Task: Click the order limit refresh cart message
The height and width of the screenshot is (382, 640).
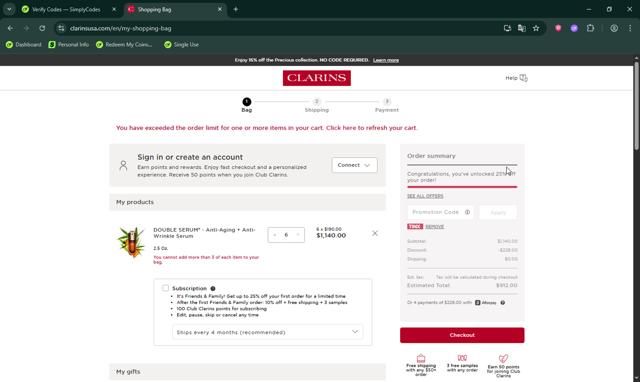Action: [267, 128]
